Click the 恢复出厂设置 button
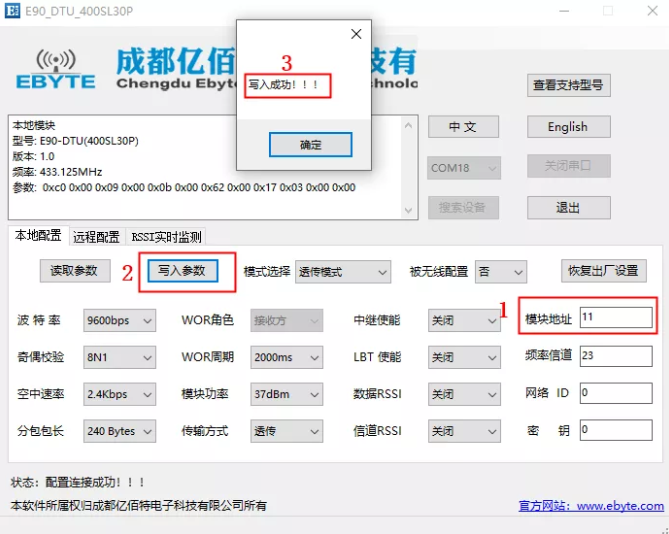The height and width of the screenshot is (534, 669). point(603,271)
